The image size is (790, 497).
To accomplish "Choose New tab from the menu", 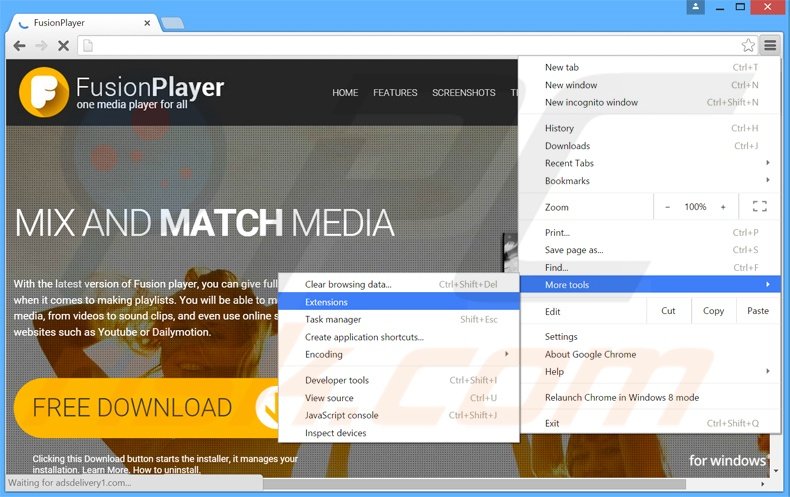I will click(x=649, y=67).
